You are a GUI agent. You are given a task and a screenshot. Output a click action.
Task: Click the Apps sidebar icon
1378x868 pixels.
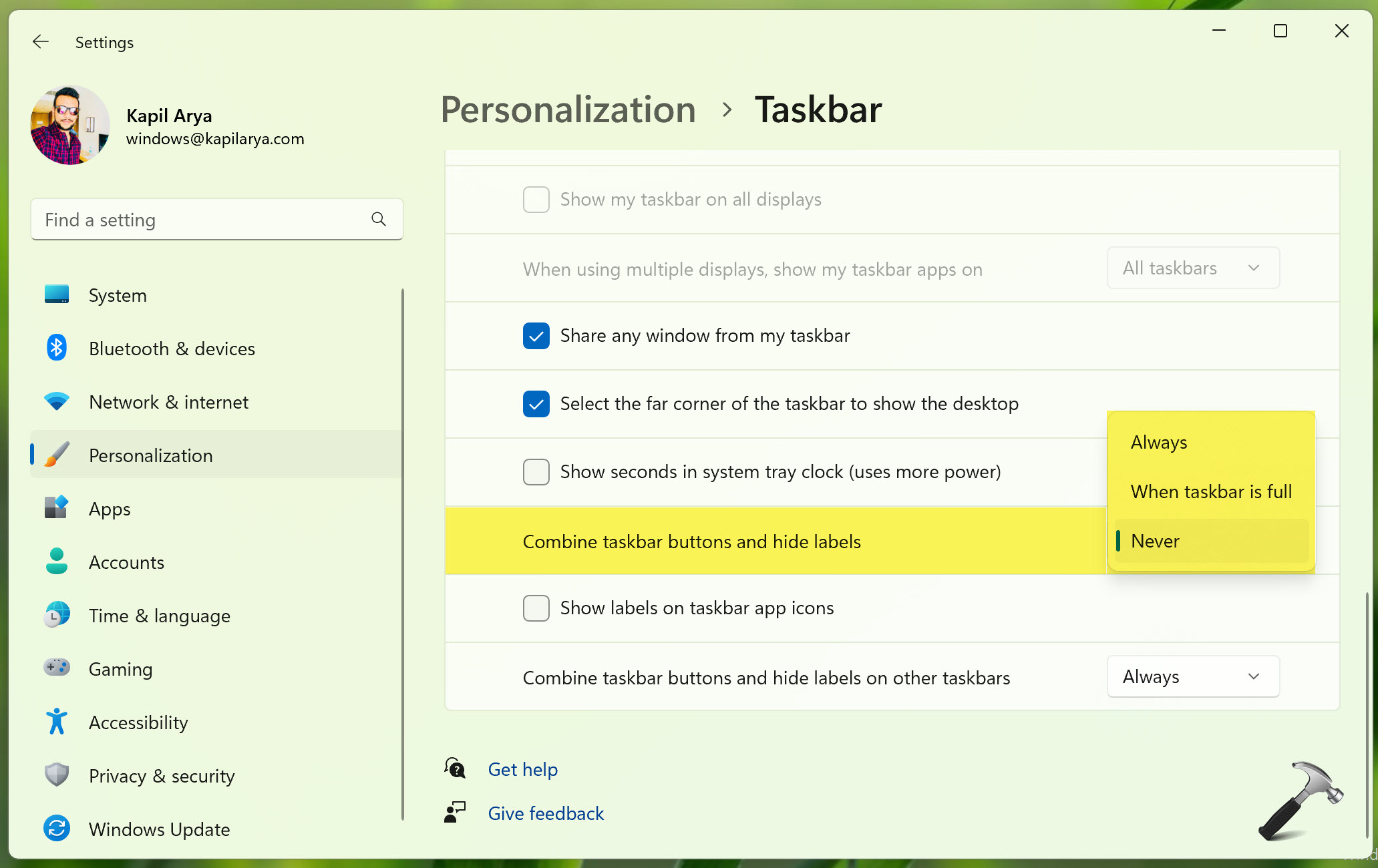(x=57, y=508)
